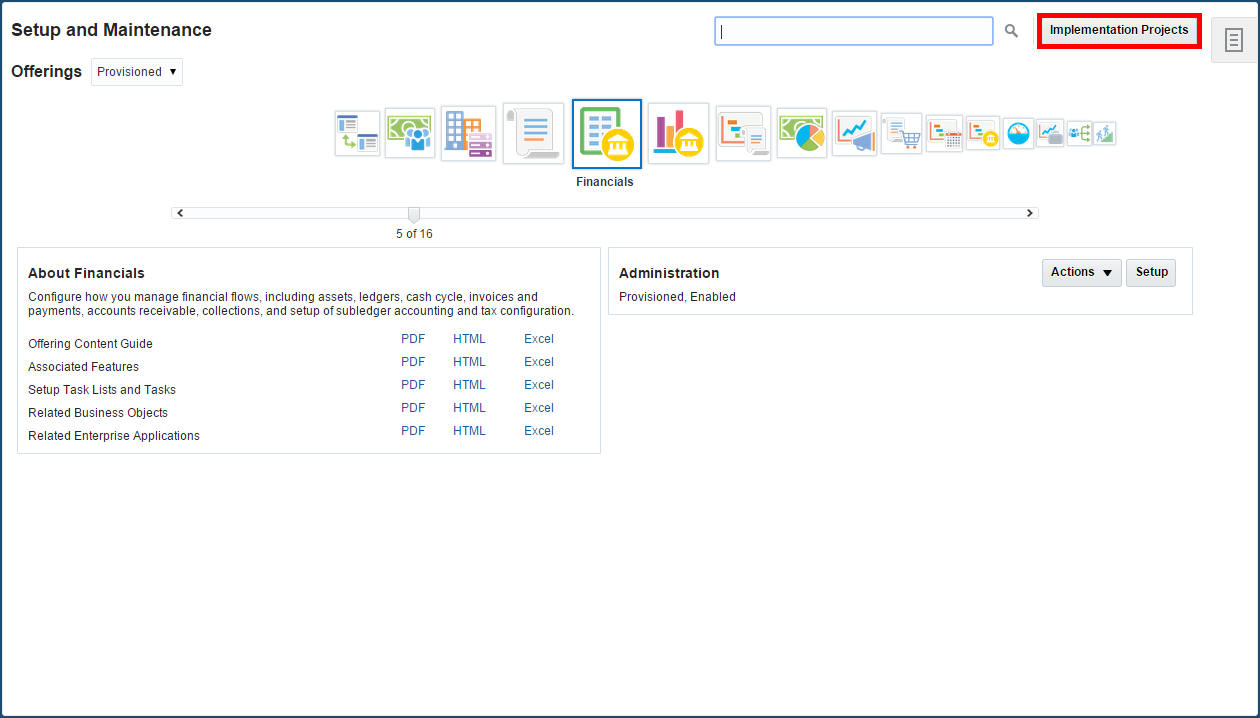
Task: Click inside the search input field
Action: (x=854, y=31)
